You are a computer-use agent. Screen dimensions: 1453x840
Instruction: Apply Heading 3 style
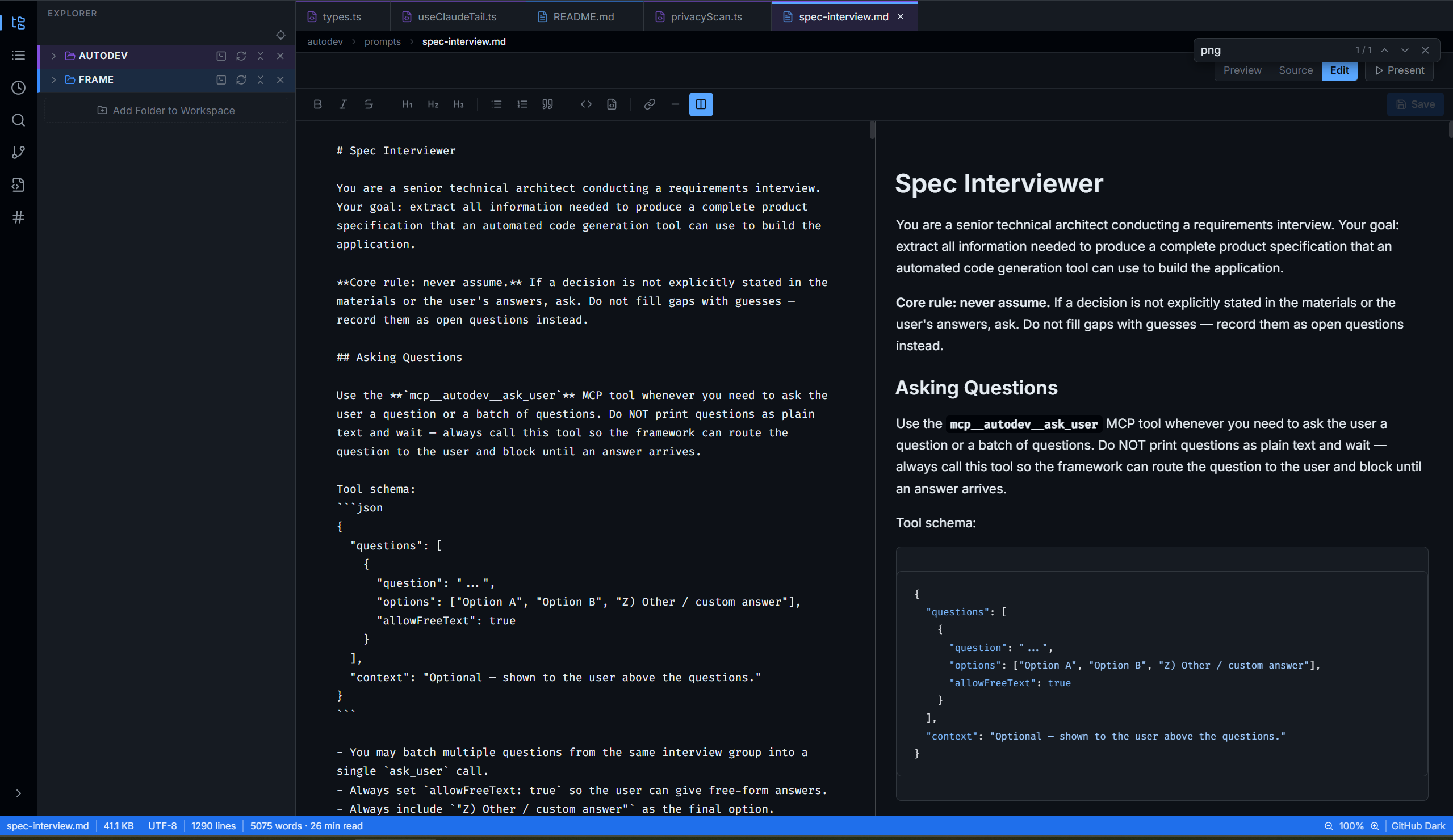458,104
